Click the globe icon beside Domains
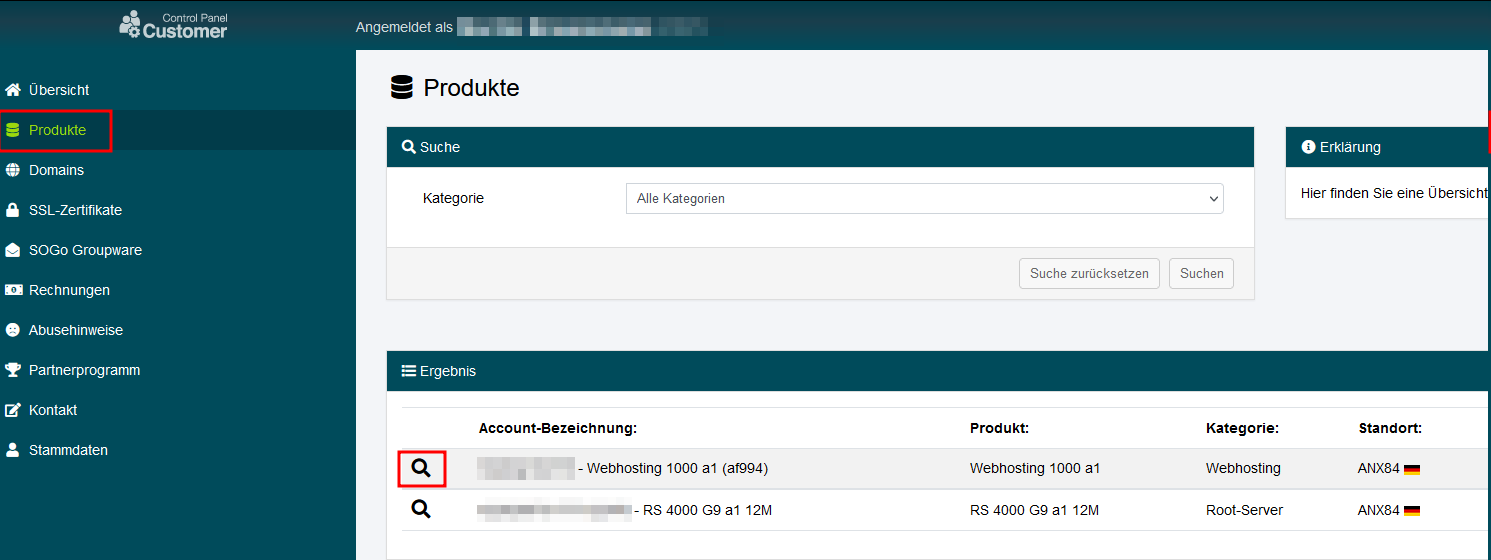This screenshot has width=1491, height=560. click(13, 170)
